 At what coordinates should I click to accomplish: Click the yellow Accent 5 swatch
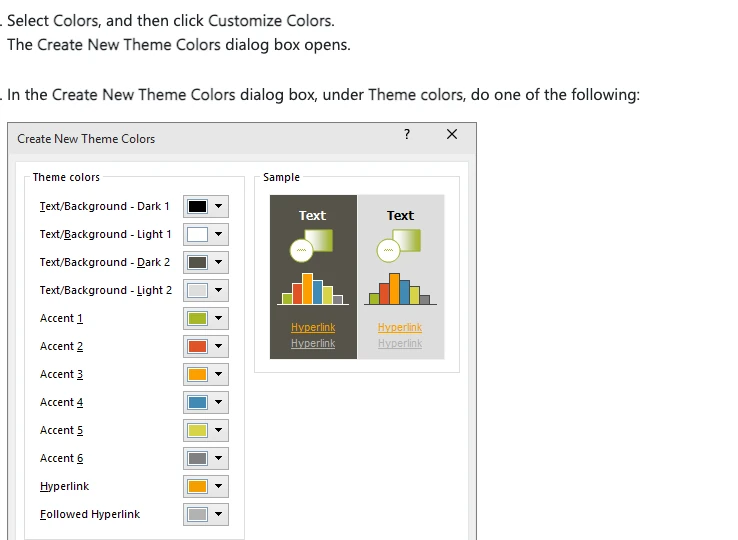[197, 430]
